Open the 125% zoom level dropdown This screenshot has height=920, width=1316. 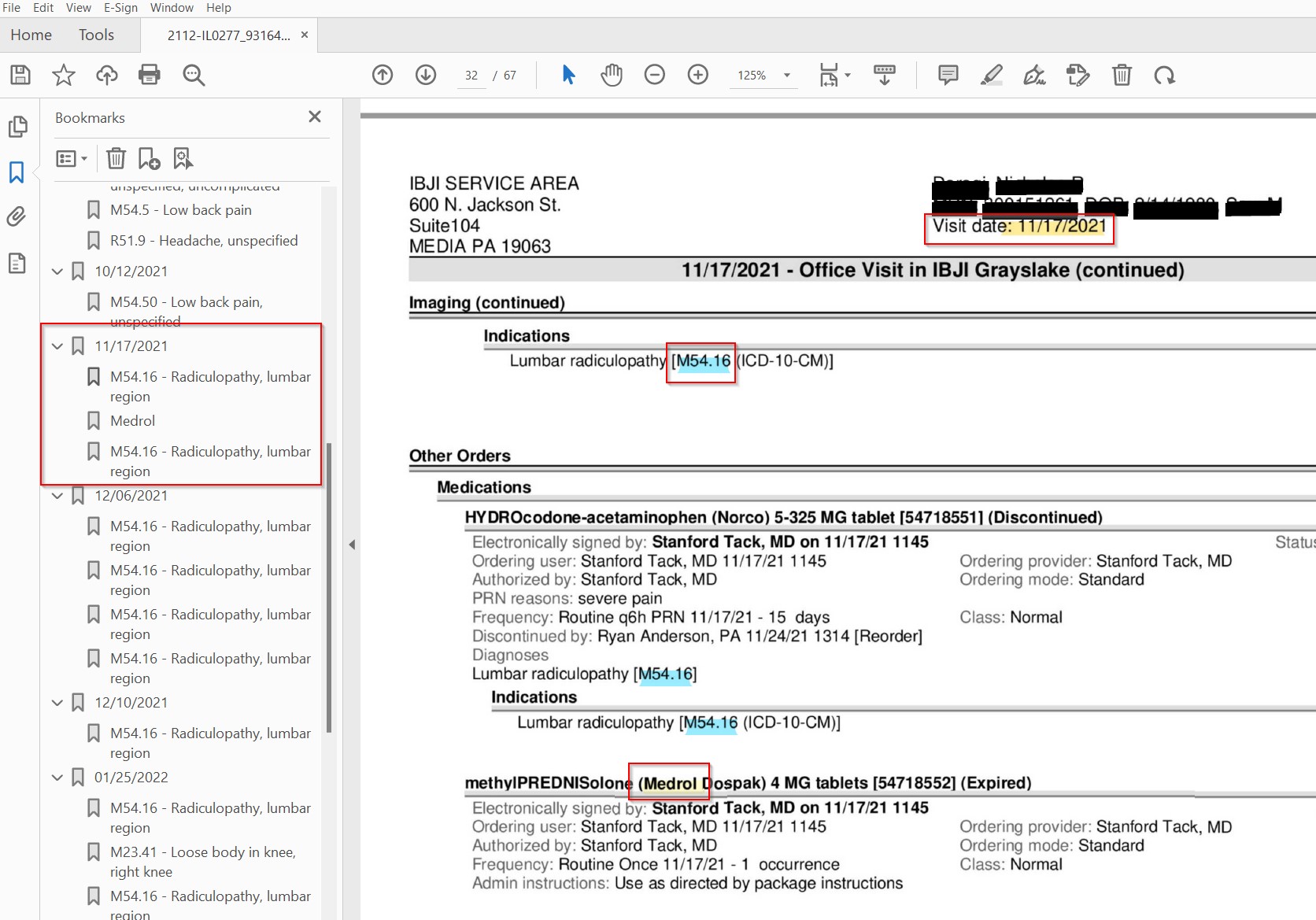coord(786,76)
